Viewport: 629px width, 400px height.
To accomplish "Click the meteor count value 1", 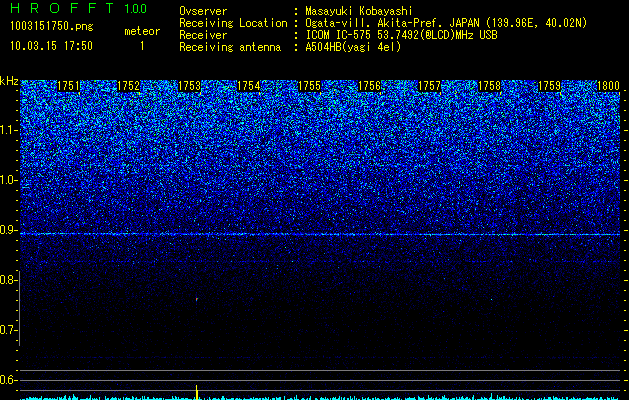I will (x=142, y=46).
